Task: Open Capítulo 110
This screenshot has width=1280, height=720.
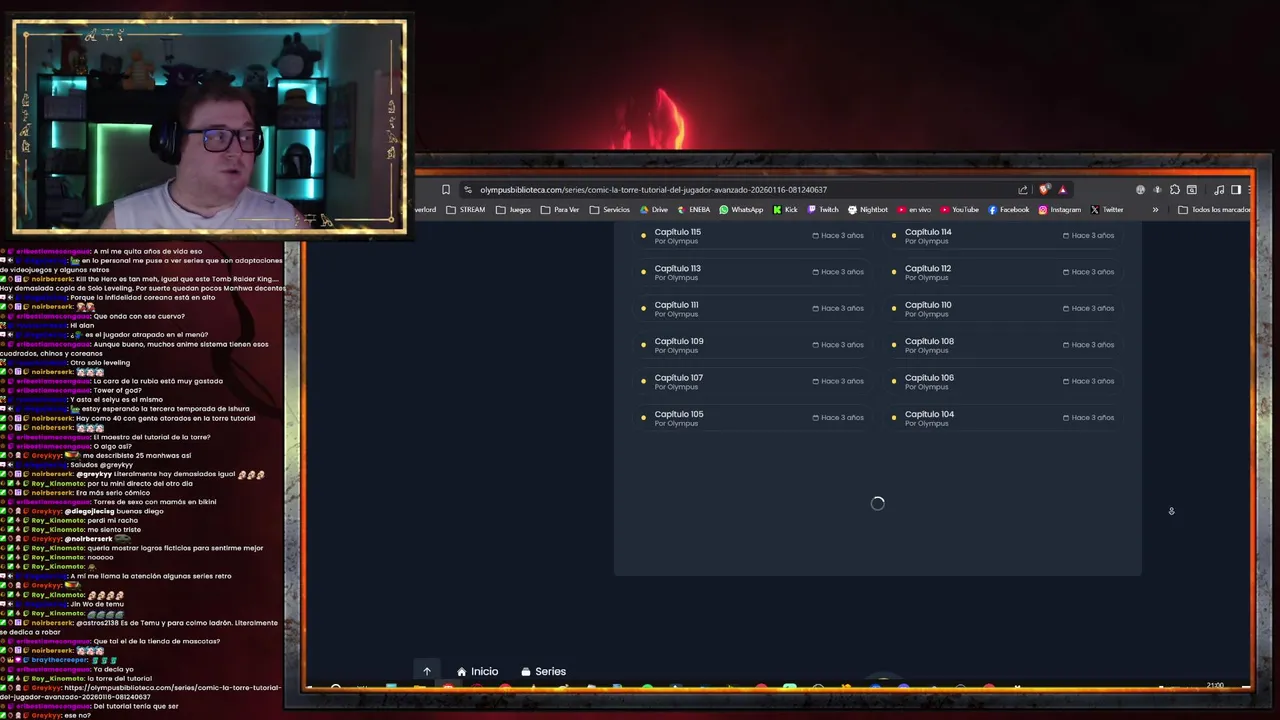Action: [1003, 309]
